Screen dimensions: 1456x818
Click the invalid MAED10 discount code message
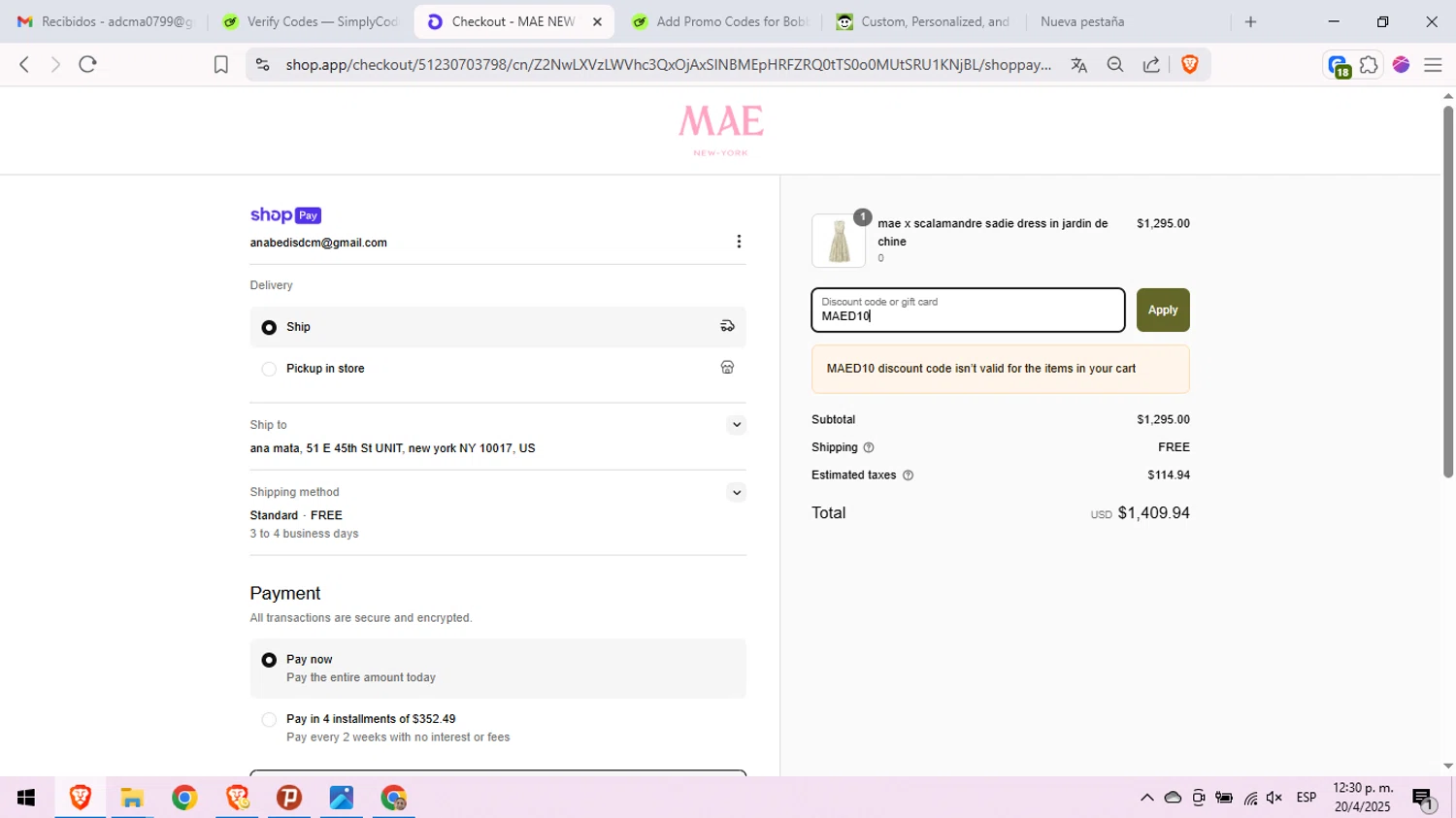coord(1001,369)
